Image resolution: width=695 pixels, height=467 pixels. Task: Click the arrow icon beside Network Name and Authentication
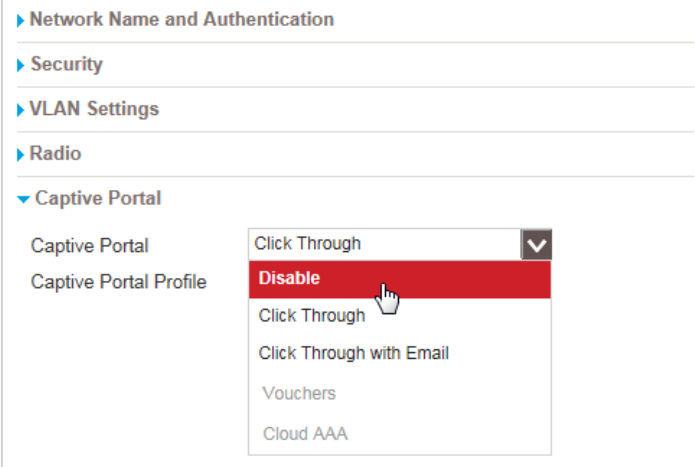(22, 20)
